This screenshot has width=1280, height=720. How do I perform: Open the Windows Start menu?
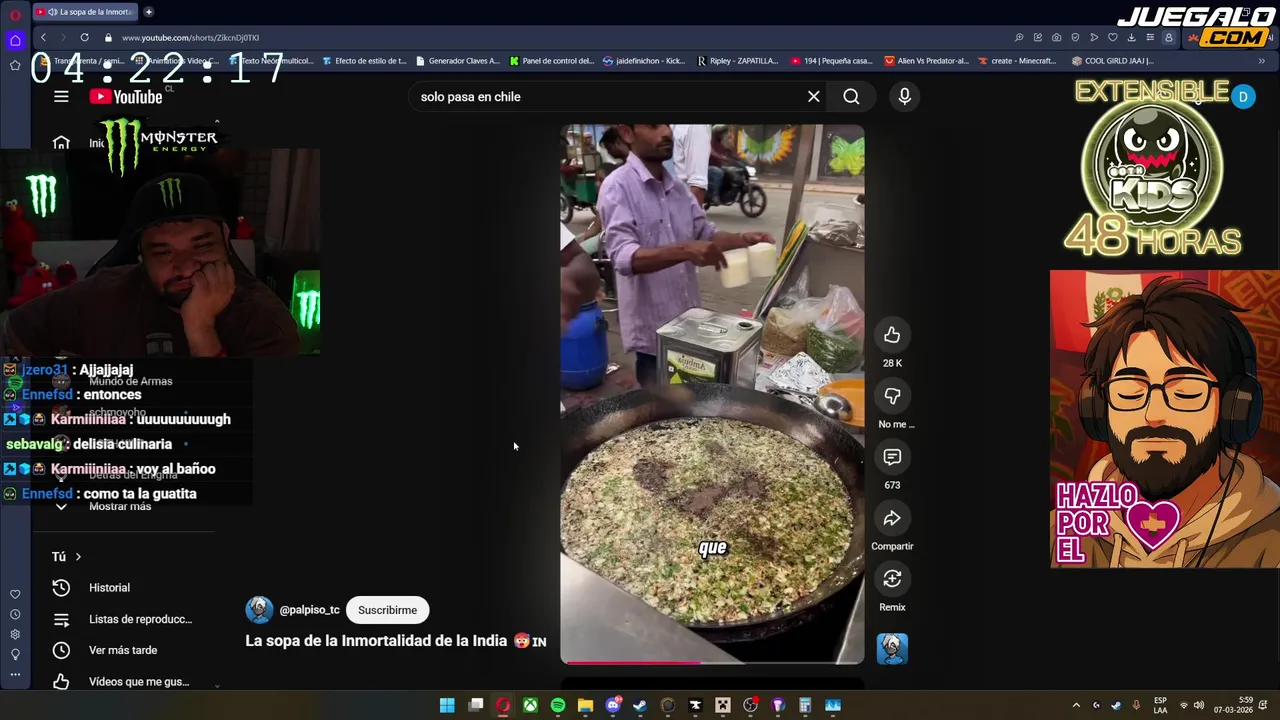[447, 705]
